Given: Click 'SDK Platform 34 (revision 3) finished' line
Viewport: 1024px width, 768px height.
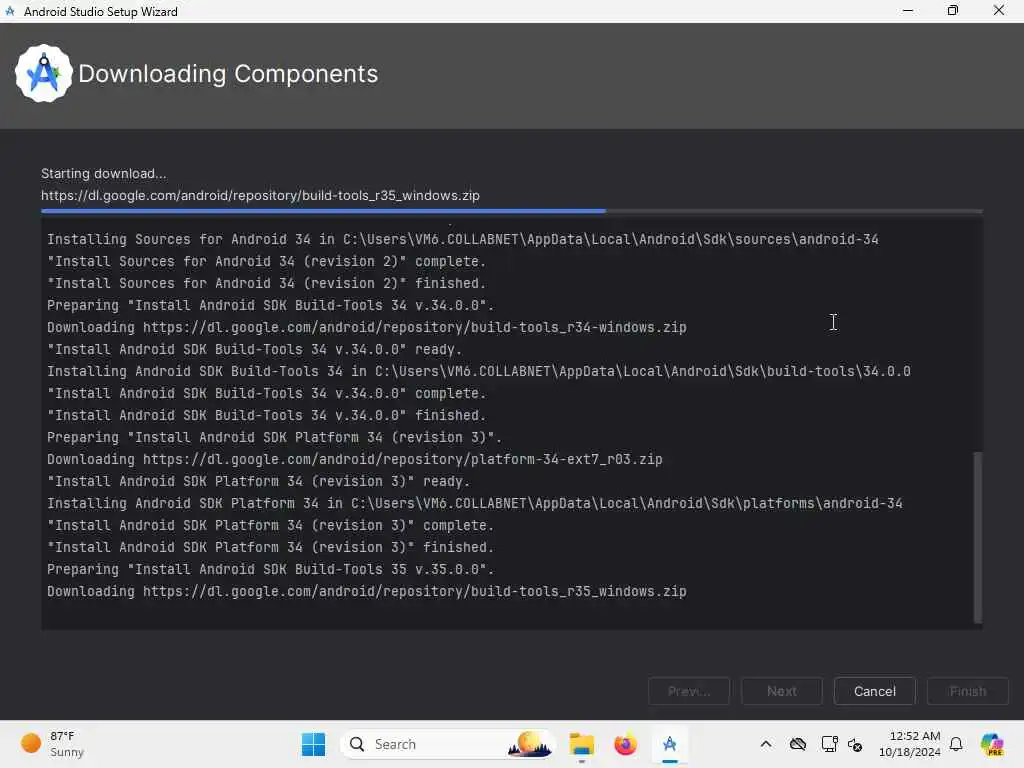Looking at the screenshot, I should point(270,547).
